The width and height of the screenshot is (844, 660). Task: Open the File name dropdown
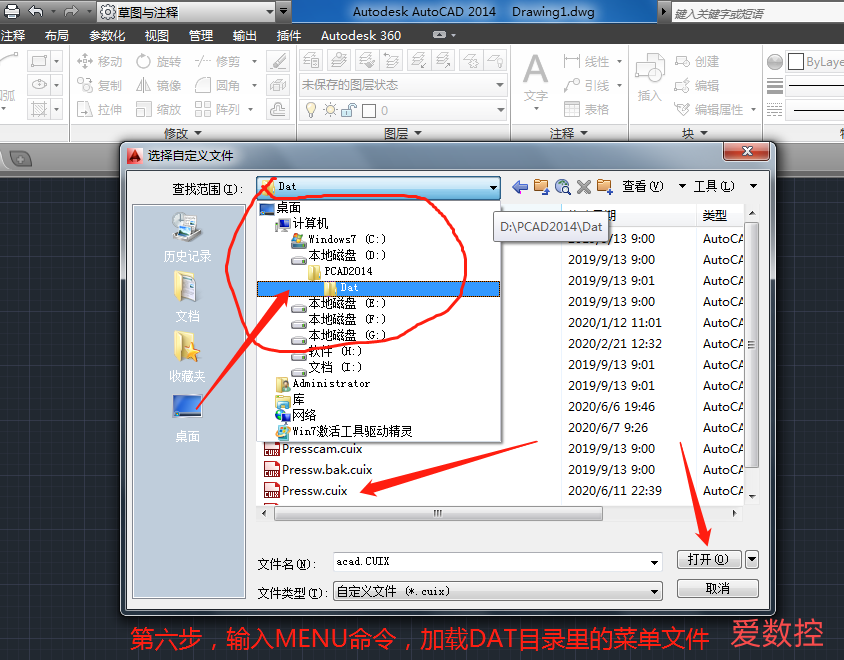click(654, 562)
